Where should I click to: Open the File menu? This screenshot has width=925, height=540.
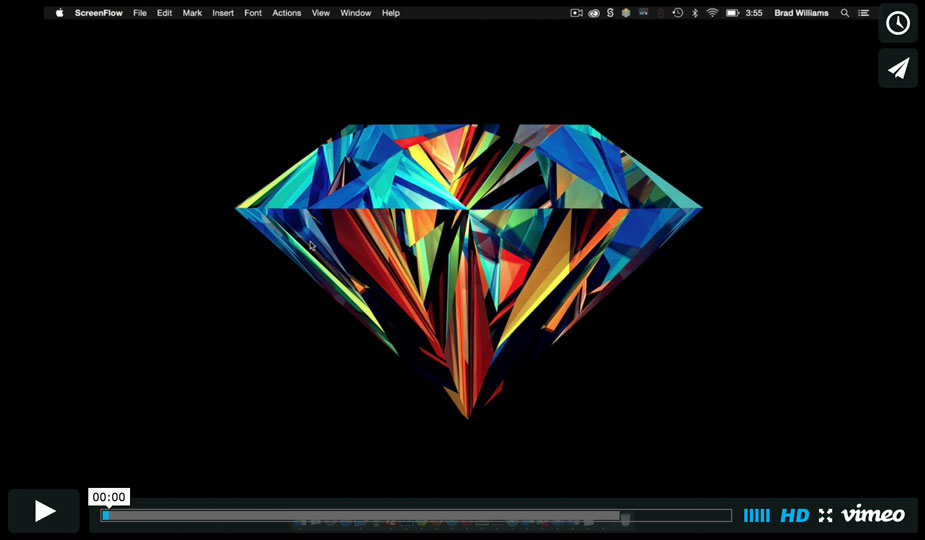[x=139, y=13]
